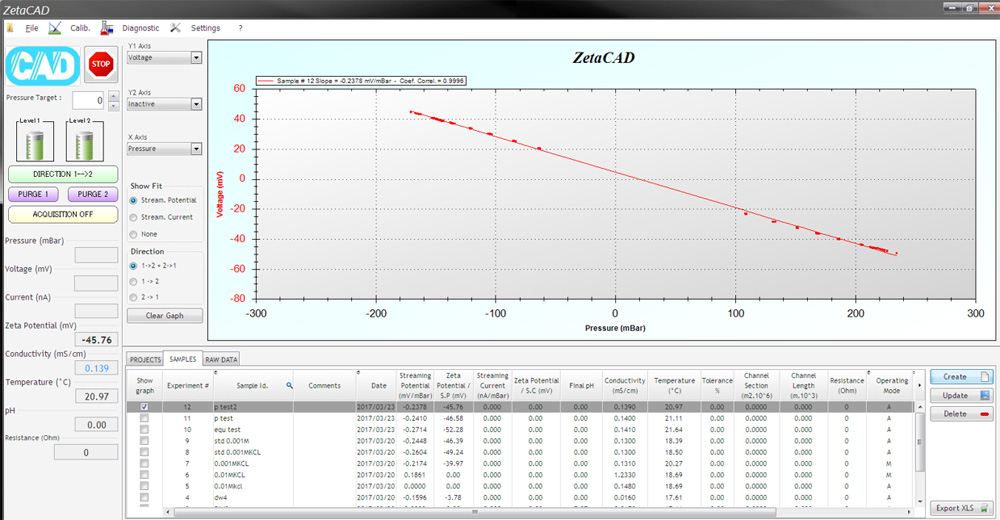The width and height of the screenshot is (1000, 520).
Task: Click the Experiment # column header
Action: (x=188, y=385)
